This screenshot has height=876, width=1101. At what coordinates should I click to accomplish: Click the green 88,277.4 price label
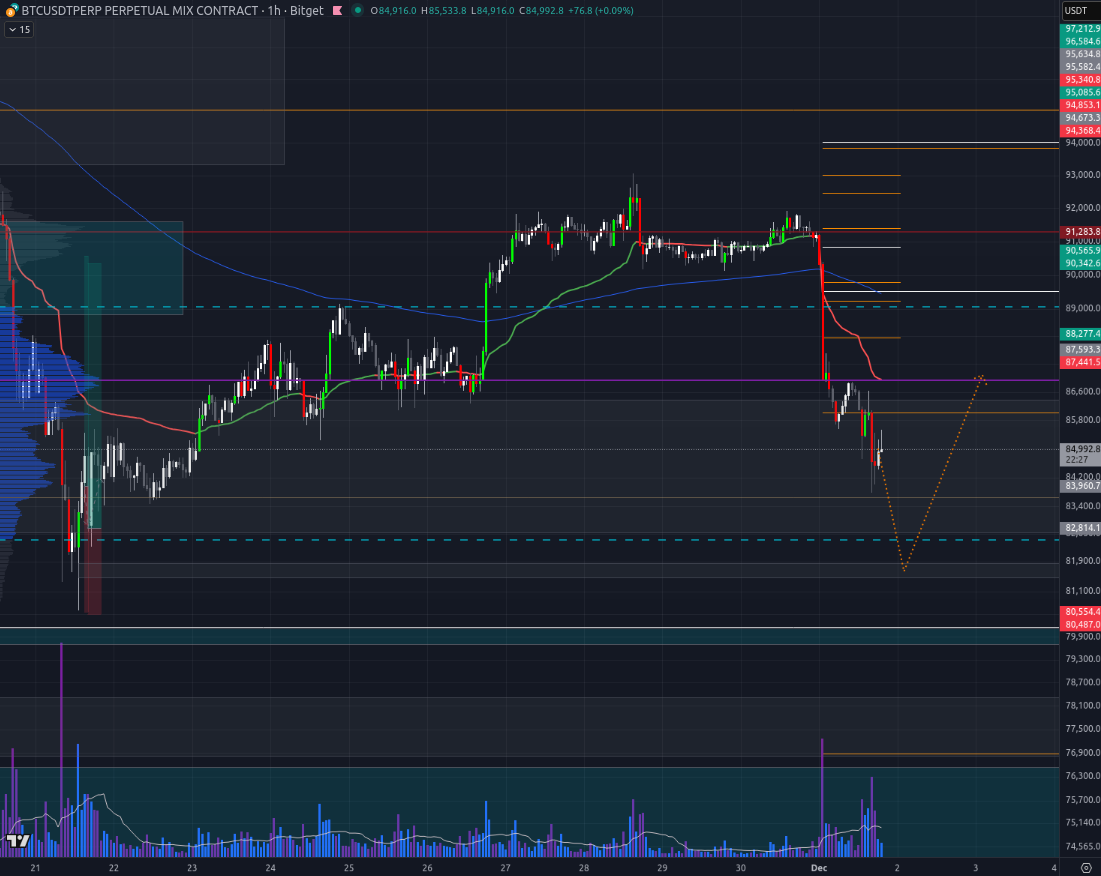click(x=1082, y=333)
